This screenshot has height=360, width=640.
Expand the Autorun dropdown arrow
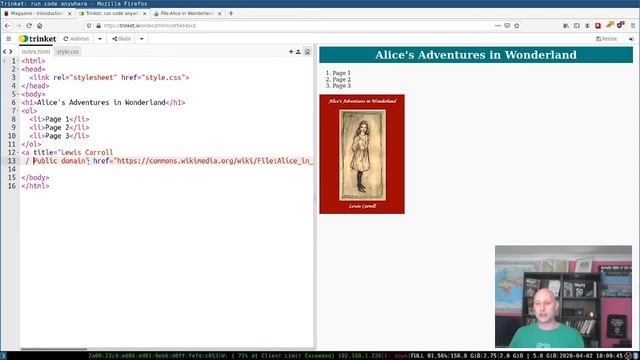click(100, 39)
